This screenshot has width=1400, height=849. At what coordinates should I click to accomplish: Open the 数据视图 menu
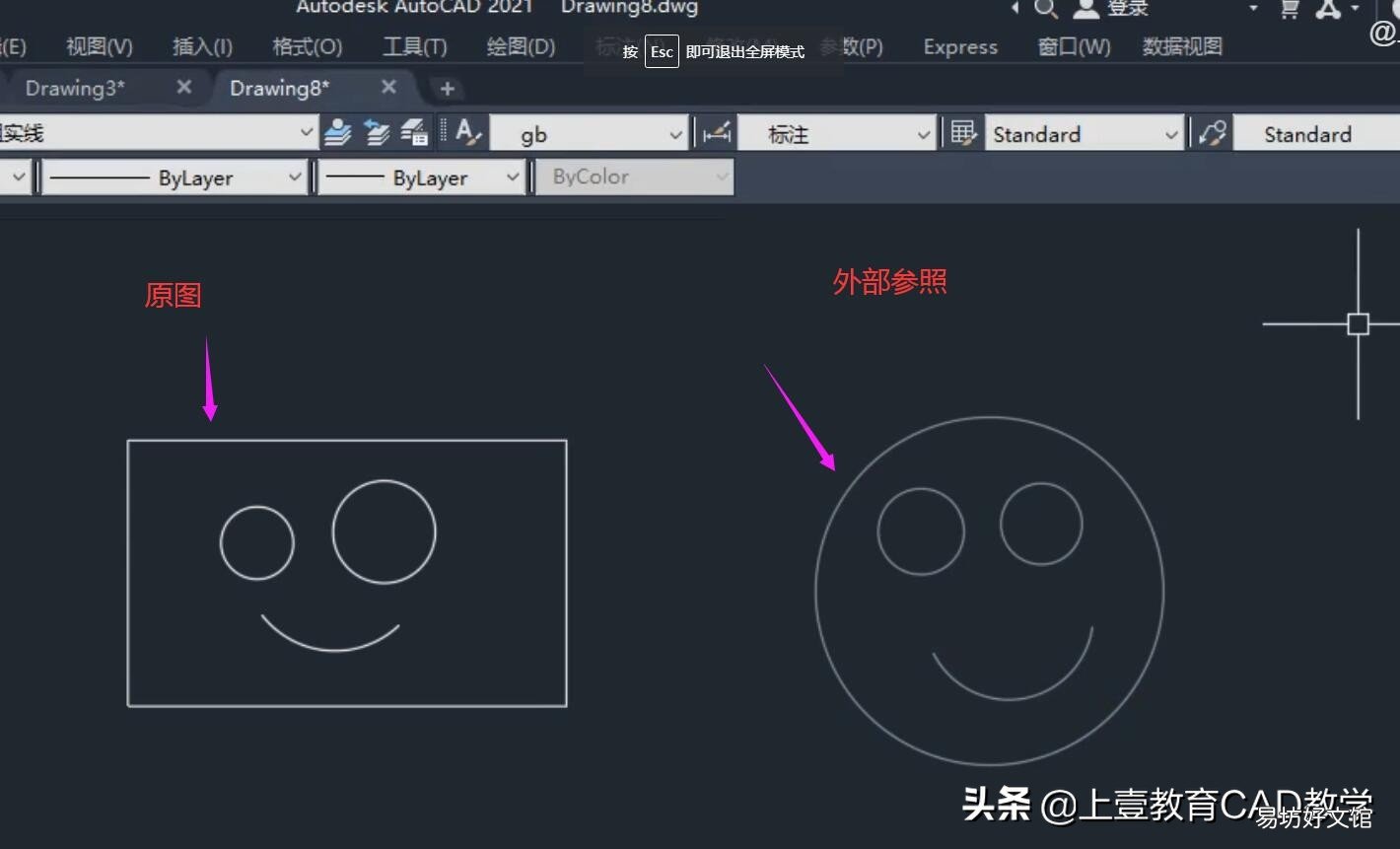pyautogui.click(x=1182, y=46)
